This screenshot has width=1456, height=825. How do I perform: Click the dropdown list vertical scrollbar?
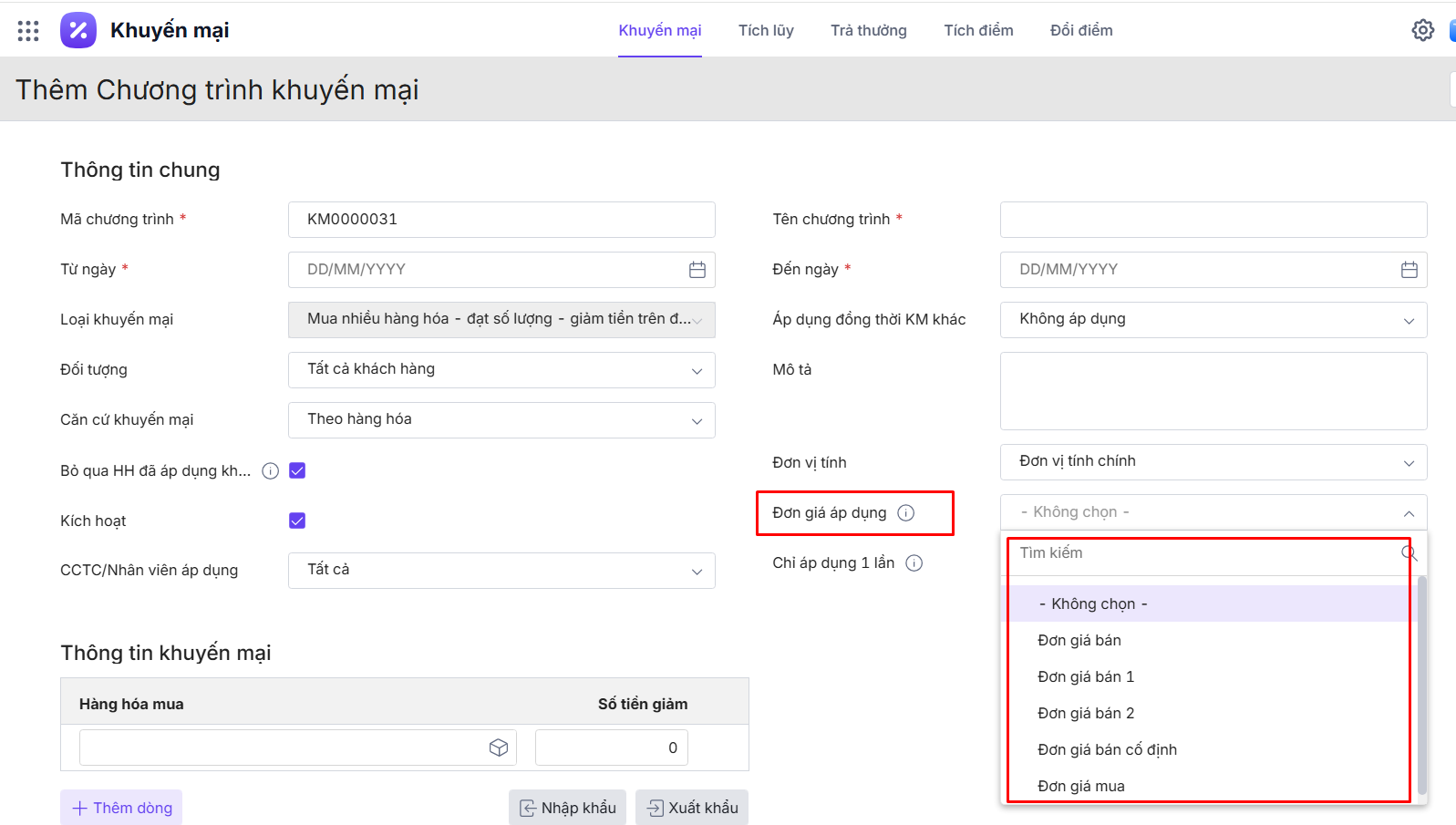coord(1421,684)
